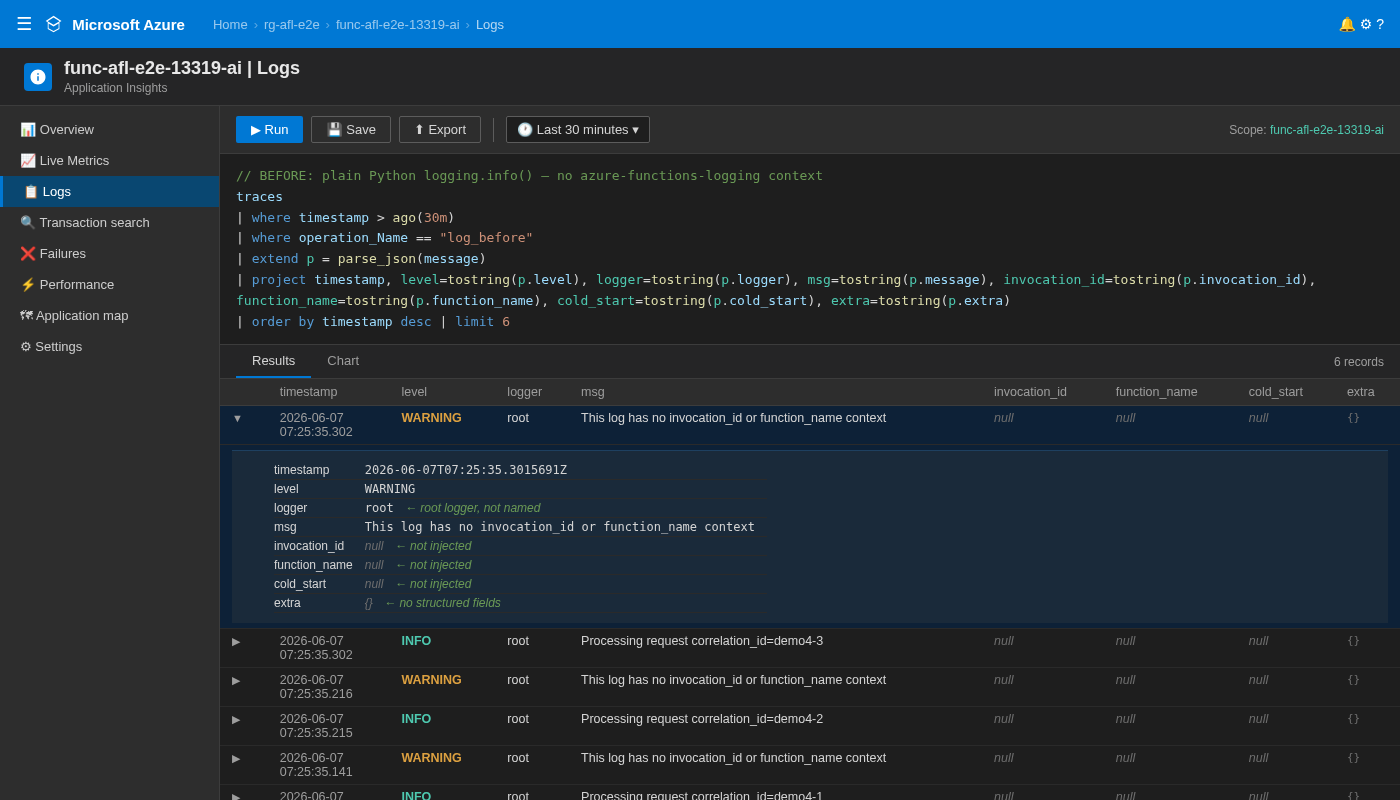The image size is (1400, 800).
Task: Switch to the Chart tab
Action: click(x=343, y=361)
